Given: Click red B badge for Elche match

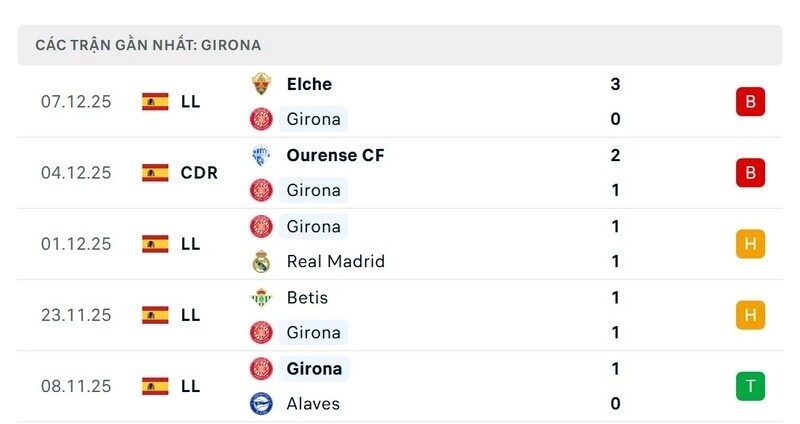Looking at the screenshot, I should pos(750,102).
